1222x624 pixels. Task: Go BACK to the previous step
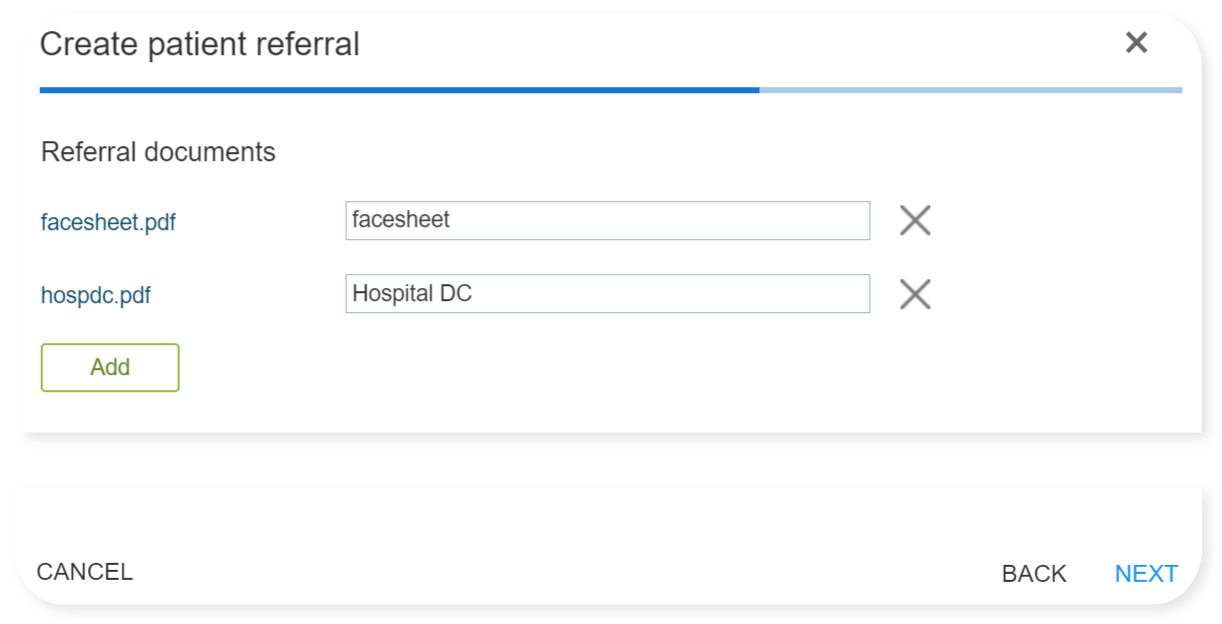[1034, 574]
